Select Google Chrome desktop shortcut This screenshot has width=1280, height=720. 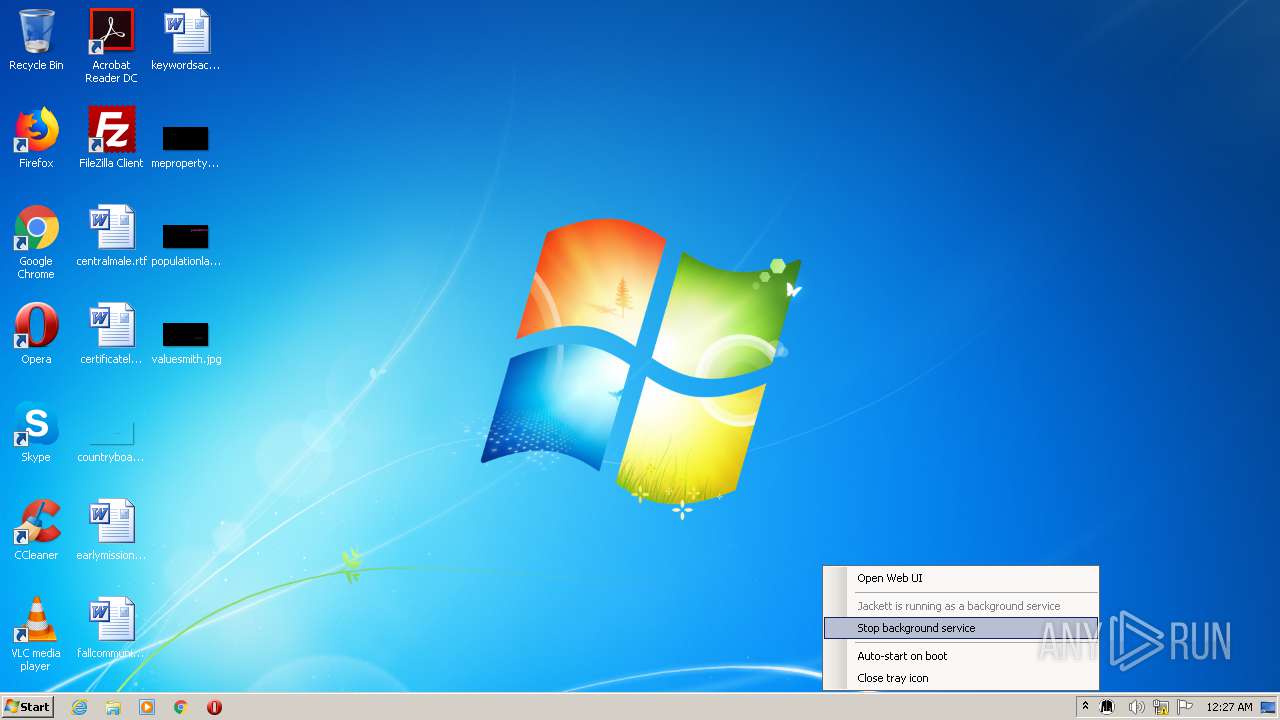pyautogui.click(x=36, y=242)
